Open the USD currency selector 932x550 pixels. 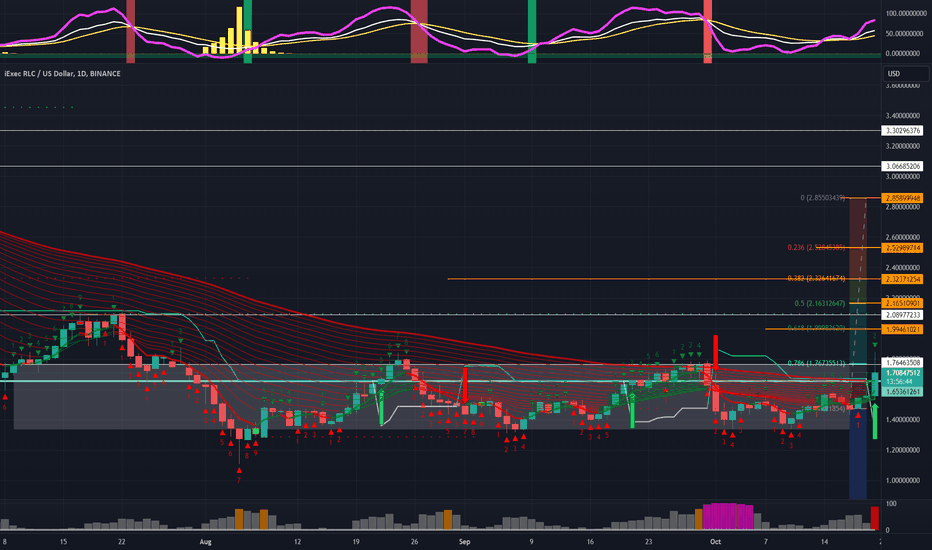(x=905, y=74)
